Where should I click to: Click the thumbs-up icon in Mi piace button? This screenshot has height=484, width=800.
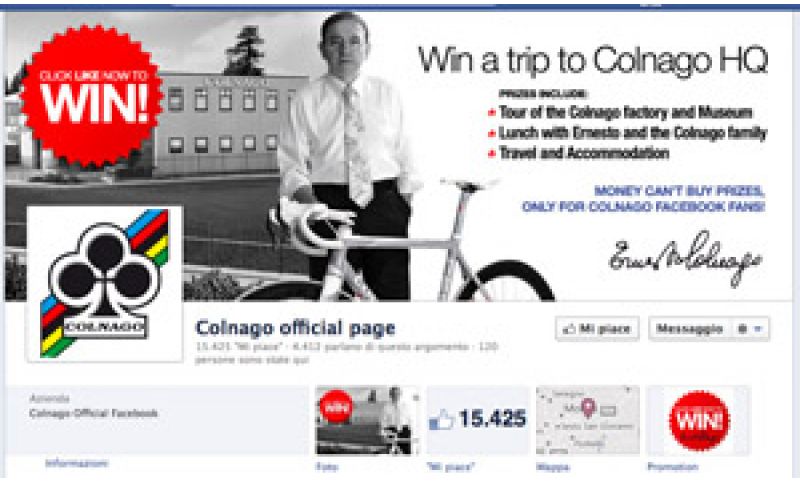(x=569, y=329)
